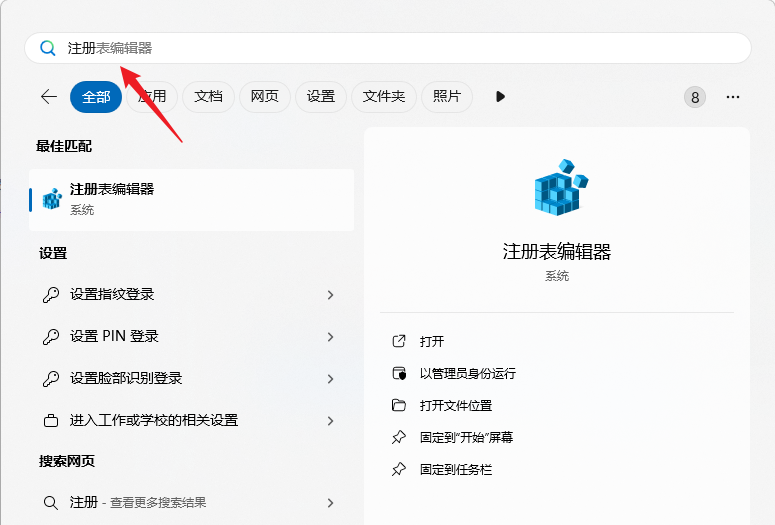This screenshot has width=775, height=525.
Task: Click the small Registry Editor cube icon in results
Action: [x=52, y=199]
